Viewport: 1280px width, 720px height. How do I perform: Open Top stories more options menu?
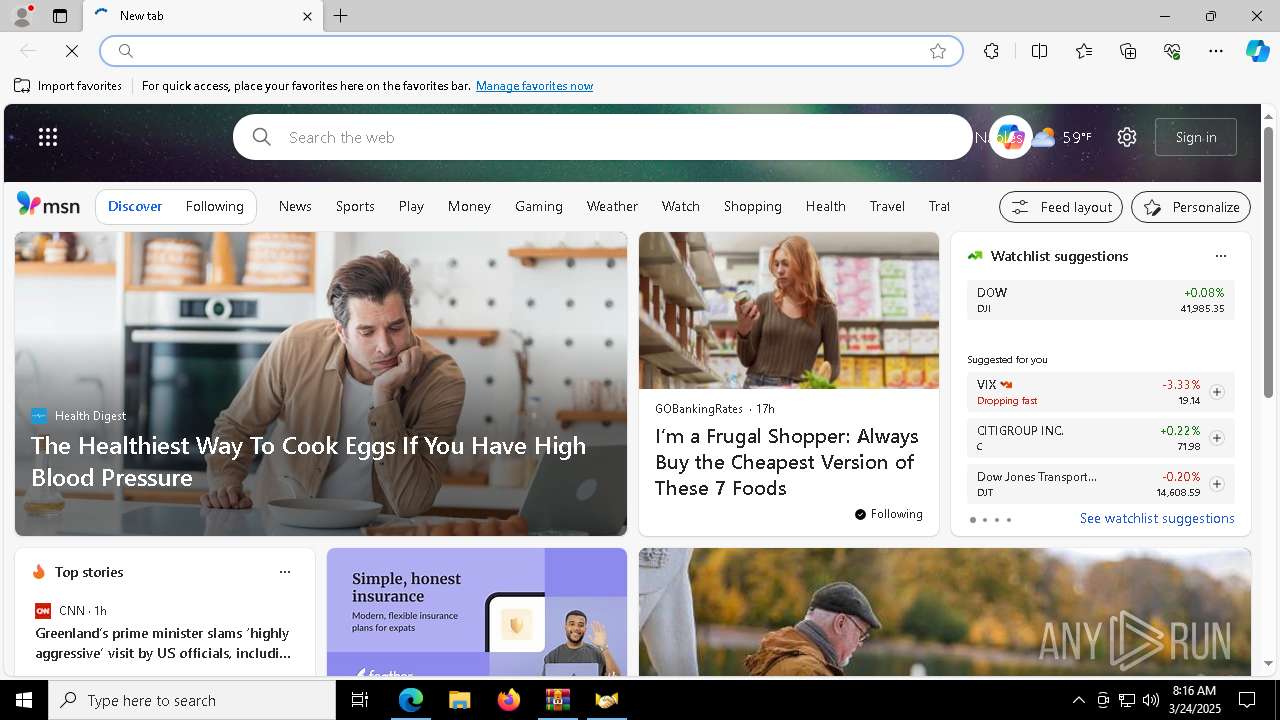[x=285, y=572]
